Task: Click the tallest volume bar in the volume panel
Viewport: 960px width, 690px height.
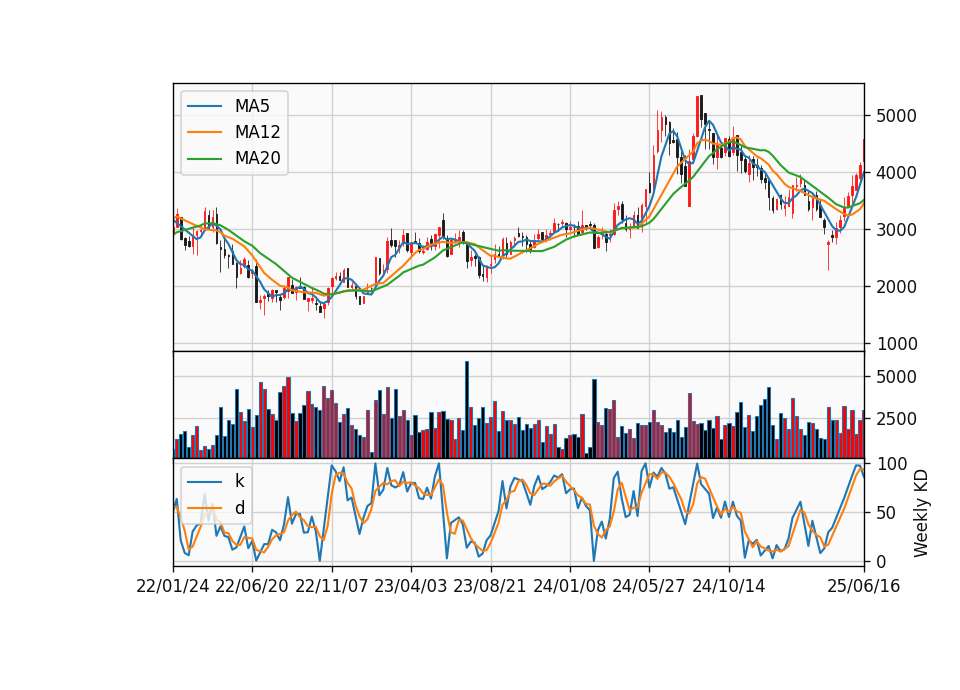Action: tap(467, 410)
